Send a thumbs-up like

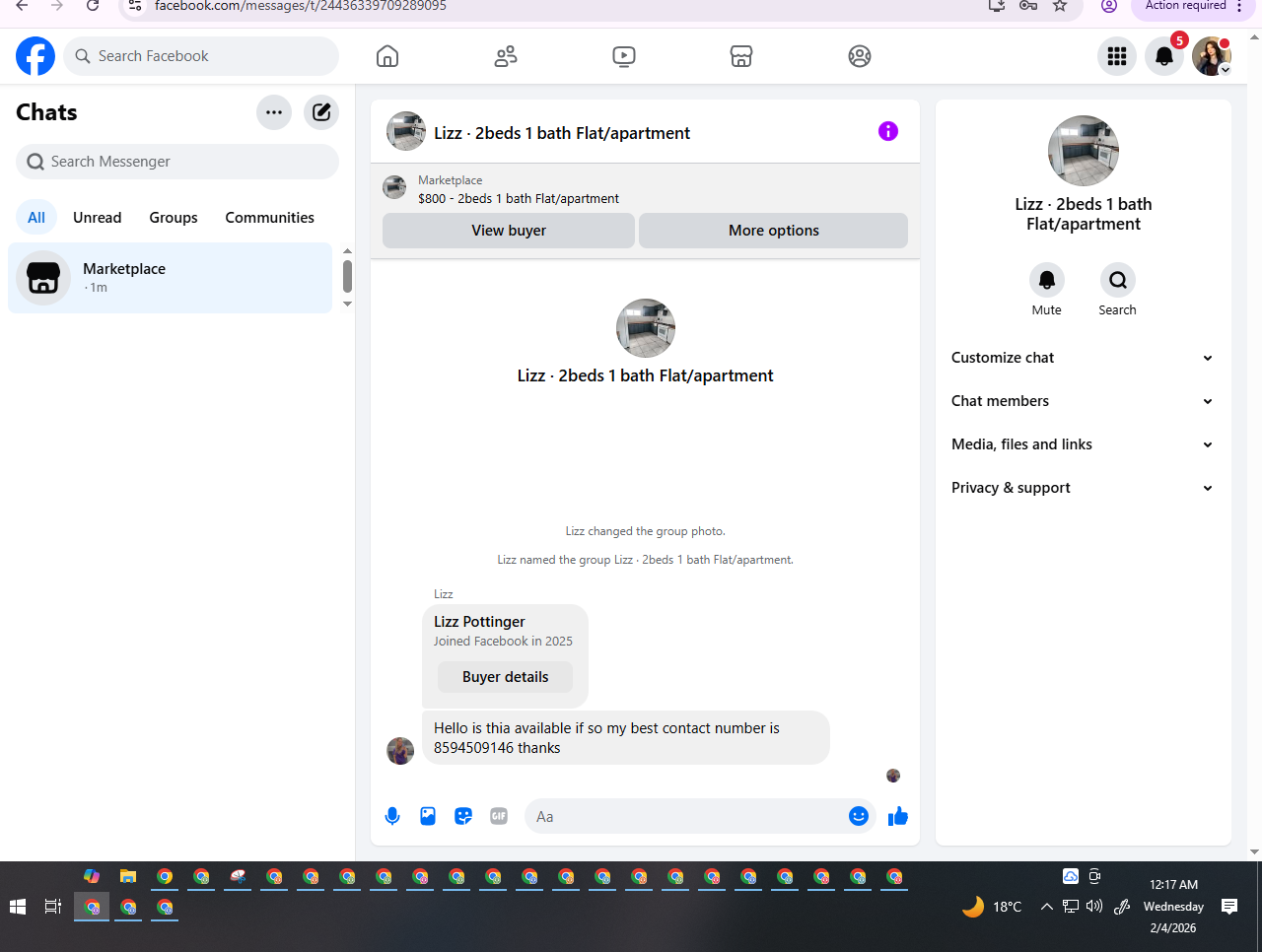[898, 816]
